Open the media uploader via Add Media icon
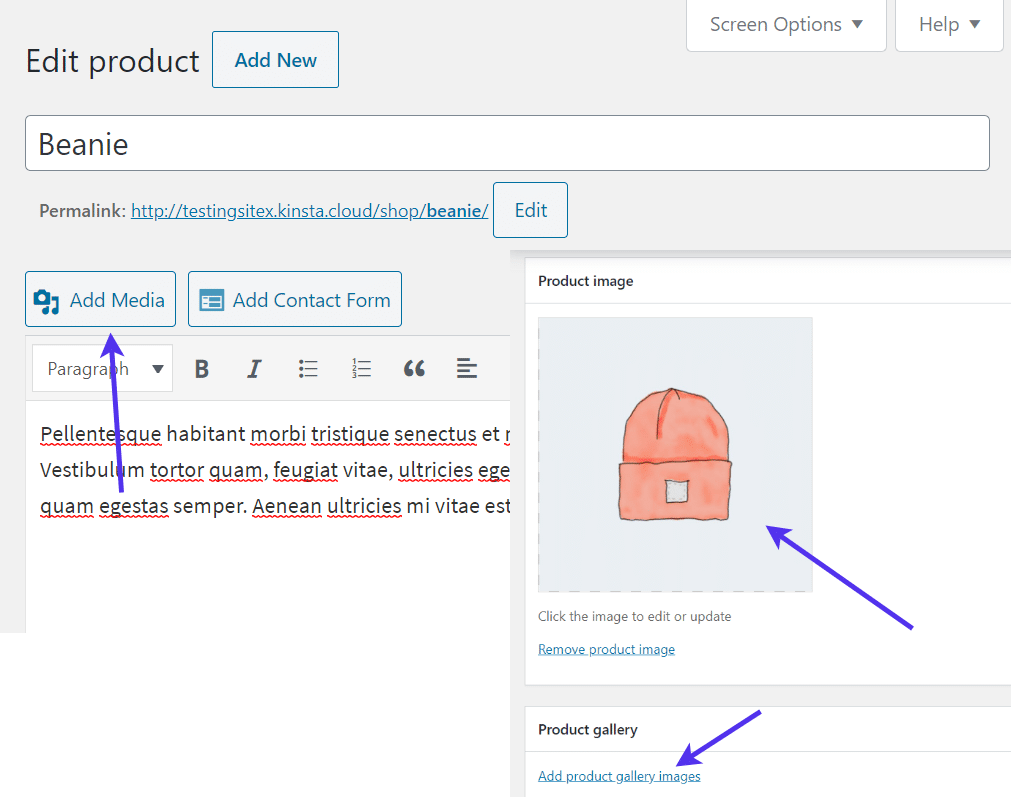 (47, 299)
